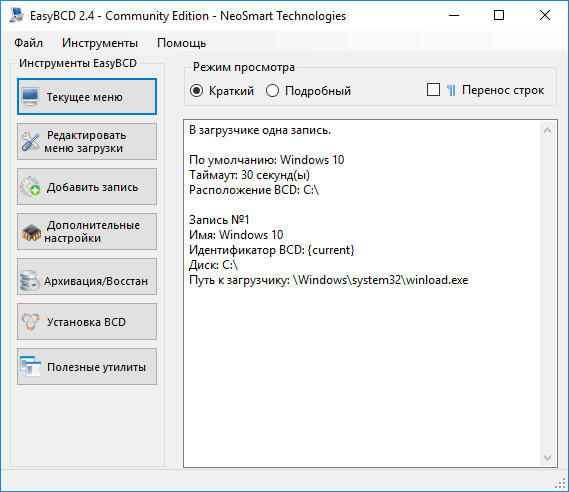The width and height of the screenshot is (569, 492).
Task: Click the EasyBCD app icon in title bar
Action: point(17,15)
